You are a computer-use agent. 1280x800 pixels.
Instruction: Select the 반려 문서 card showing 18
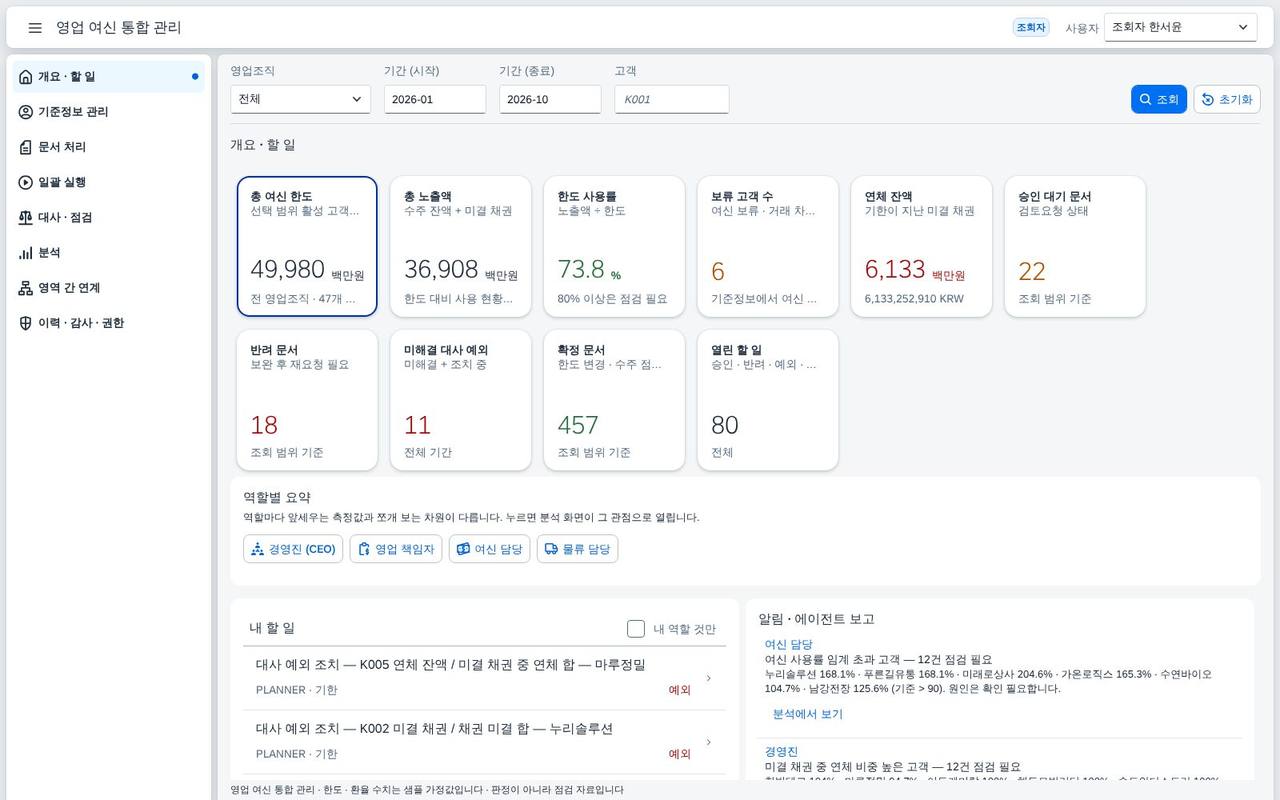tap(307, 400)
